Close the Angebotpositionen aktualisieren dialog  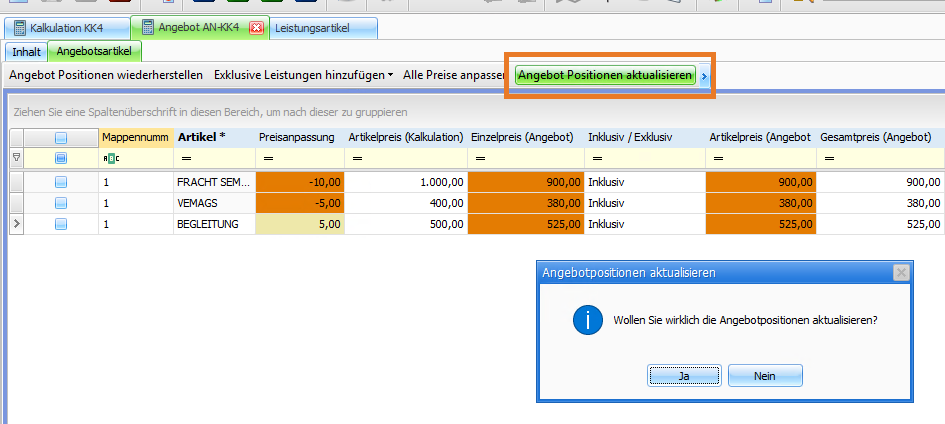(x=900, y=272)
